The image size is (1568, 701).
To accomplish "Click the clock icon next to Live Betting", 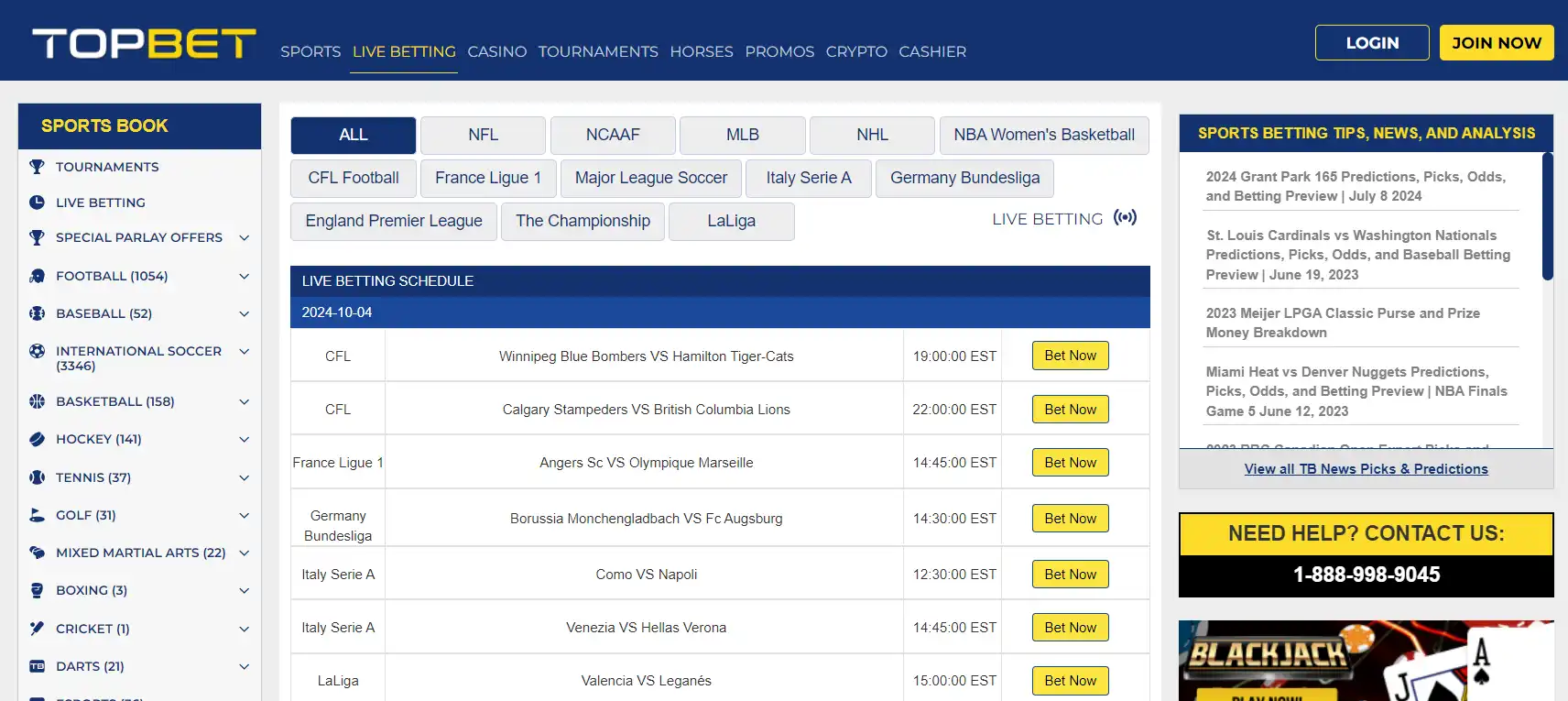I will pyautogui.click(x=37, y=203).
